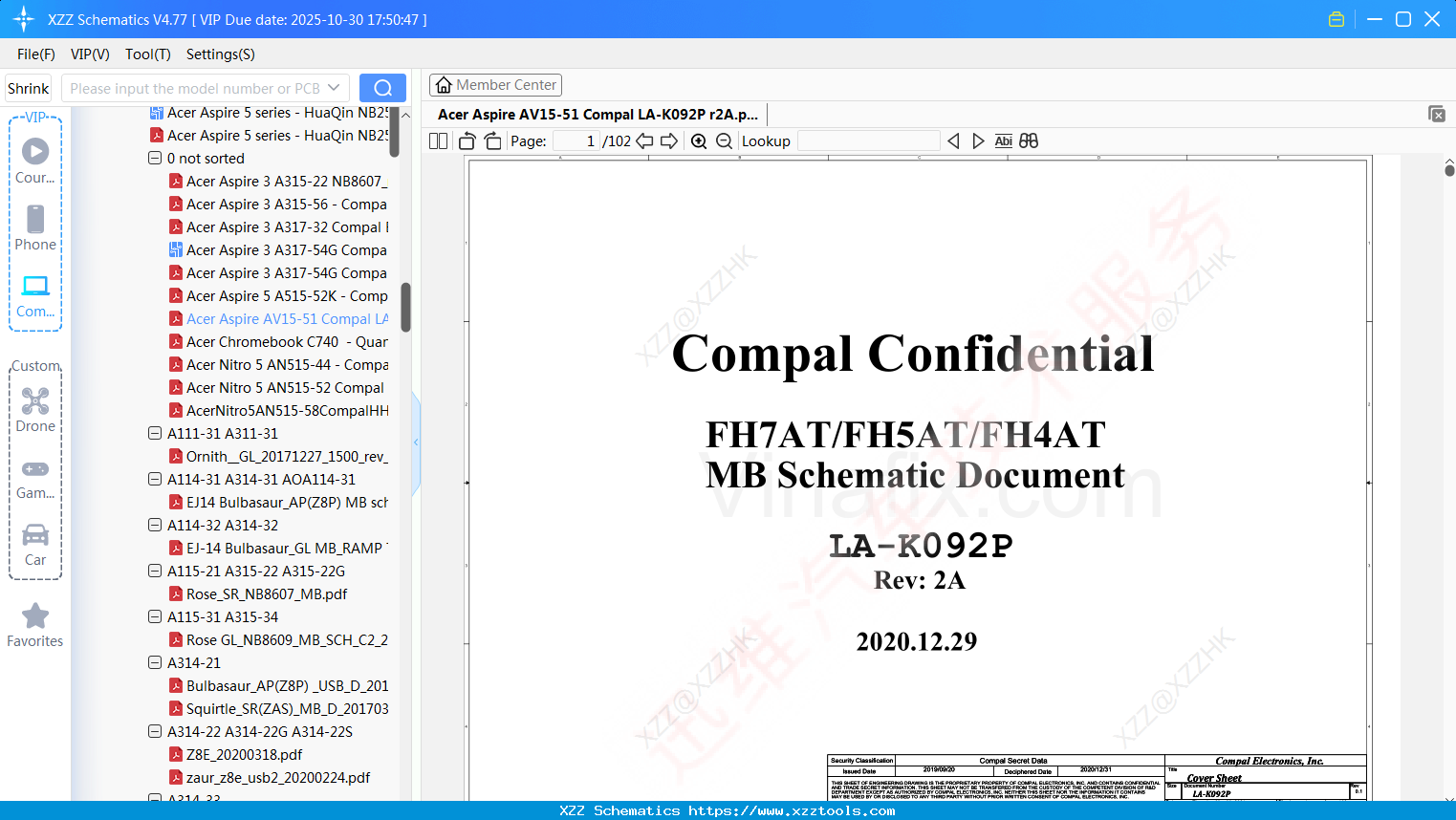1456x820 pixels.
Task: Open the Settings(S) menu
Action: pos(221,54)
